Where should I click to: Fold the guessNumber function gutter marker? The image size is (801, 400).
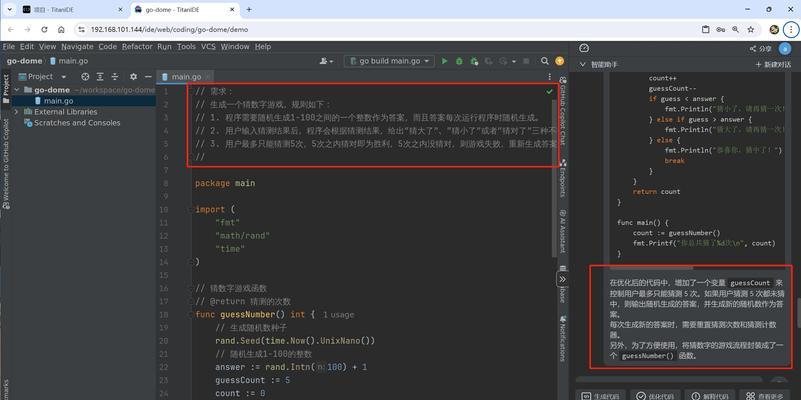(x=191, y=315)
